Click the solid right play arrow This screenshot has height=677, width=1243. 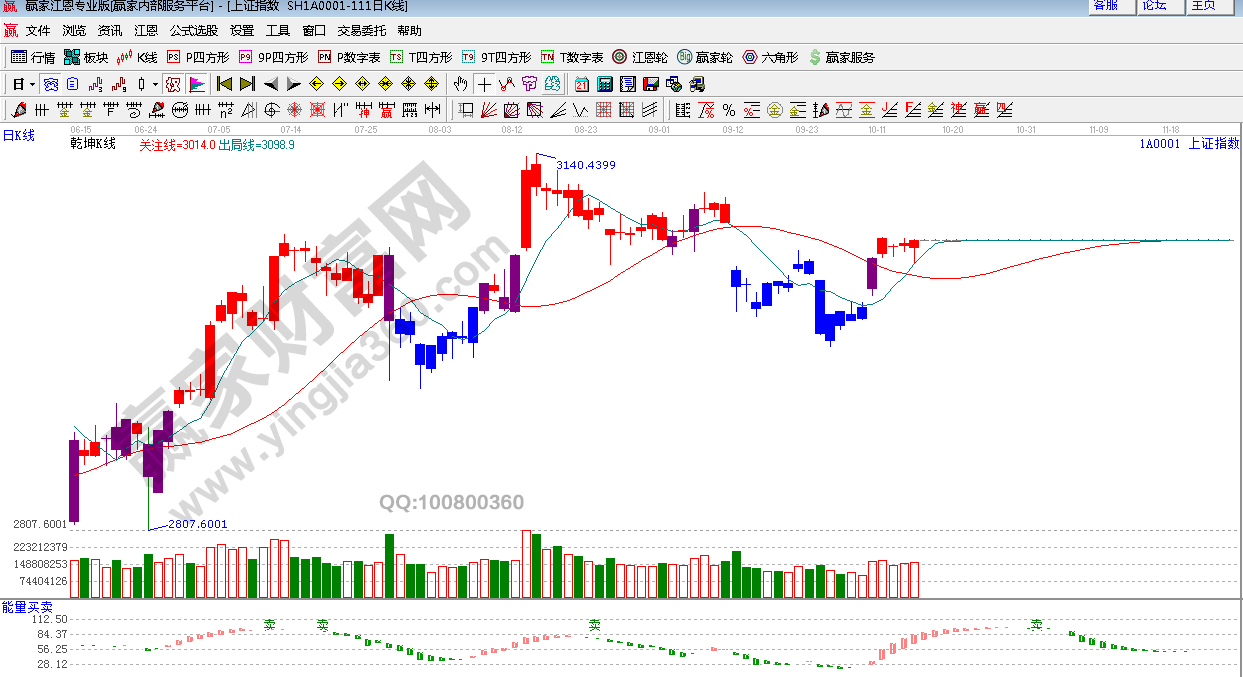pos(293,84)
